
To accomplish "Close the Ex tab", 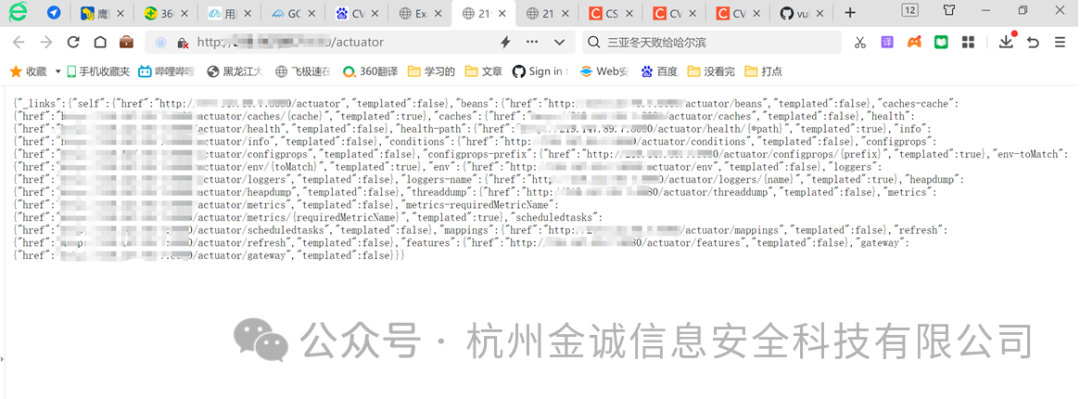I will point(438,13).
